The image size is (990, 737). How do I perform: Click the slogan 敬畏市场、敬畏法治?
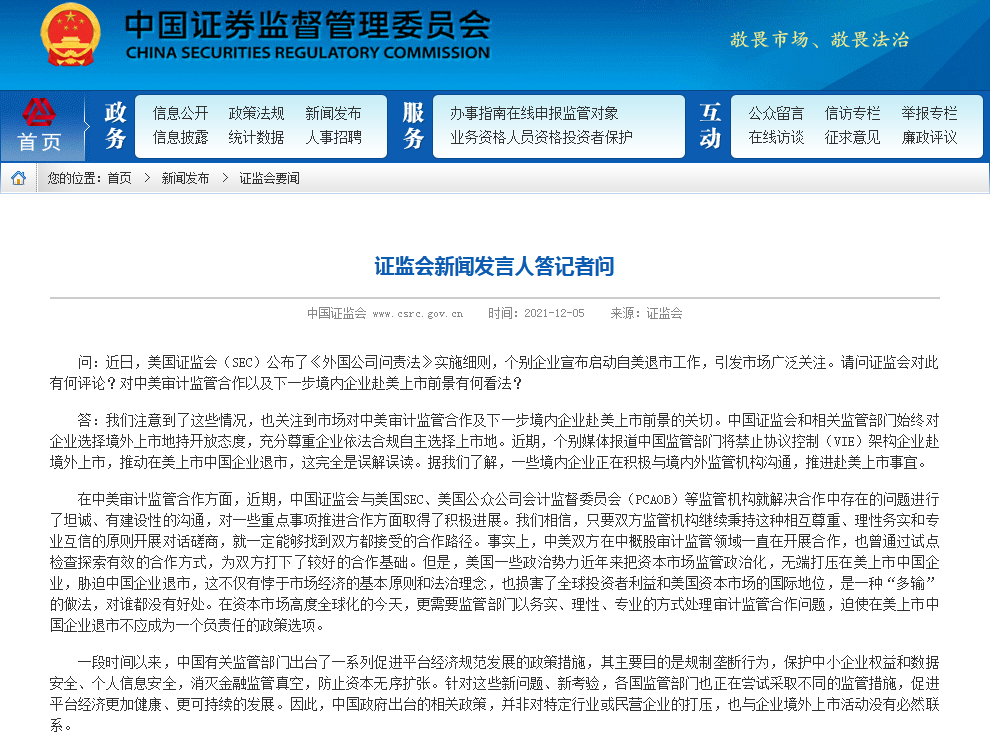pos(820,40)
